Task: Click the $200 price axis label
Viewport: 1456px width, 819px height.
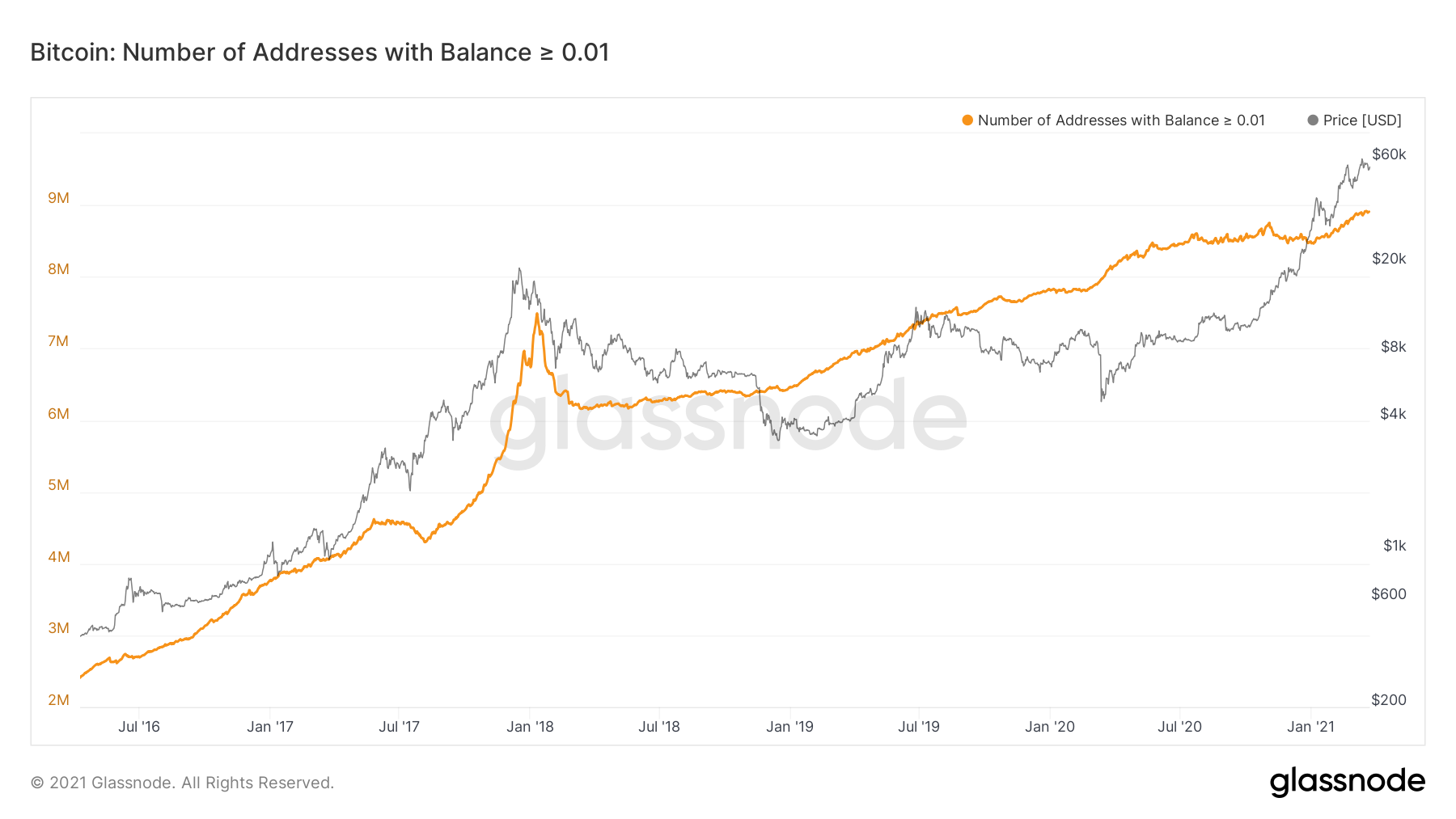Action: tap(1388, 700)
